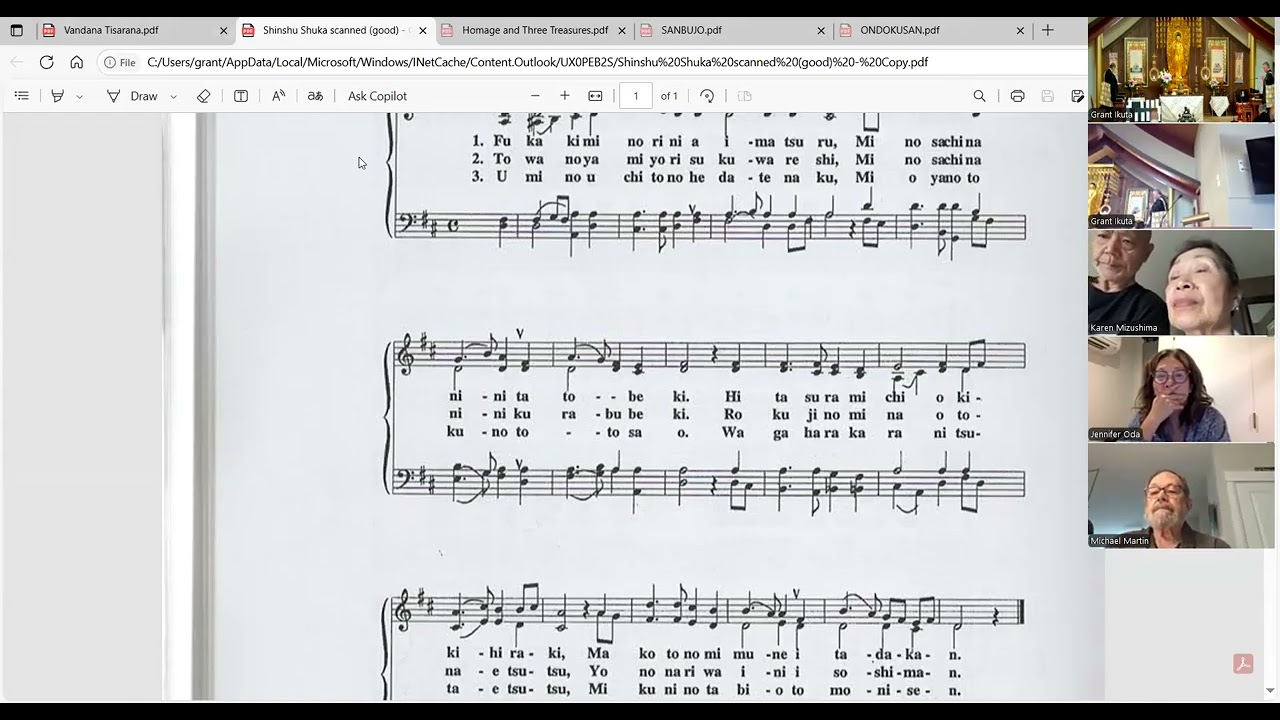Select Grant Ikuta's second temple video
The width and height of the screenshot is (1280, 720).
(1181, 176)
